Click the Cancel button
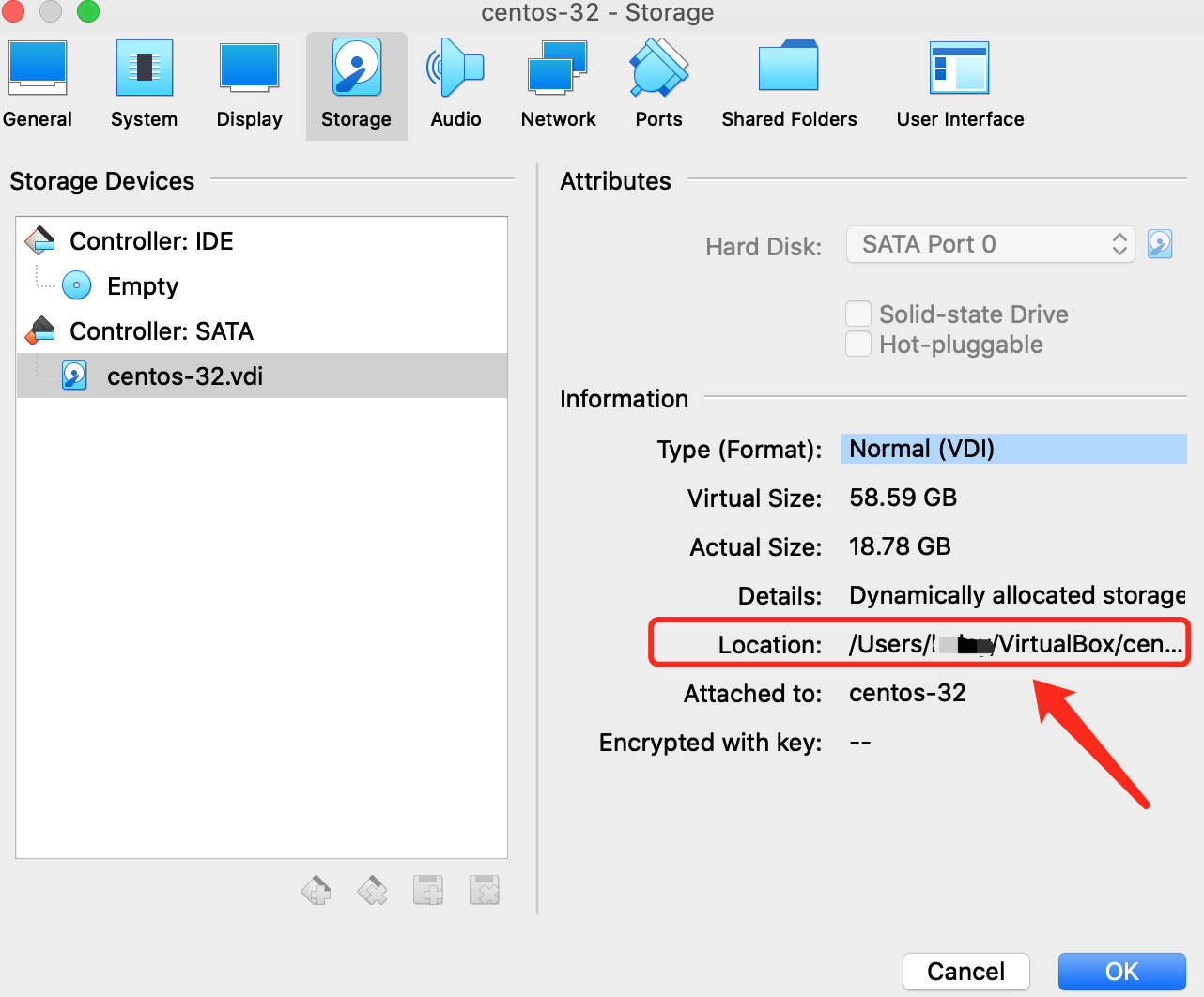The image size is (1204, 997). click(x=965, y=971)
